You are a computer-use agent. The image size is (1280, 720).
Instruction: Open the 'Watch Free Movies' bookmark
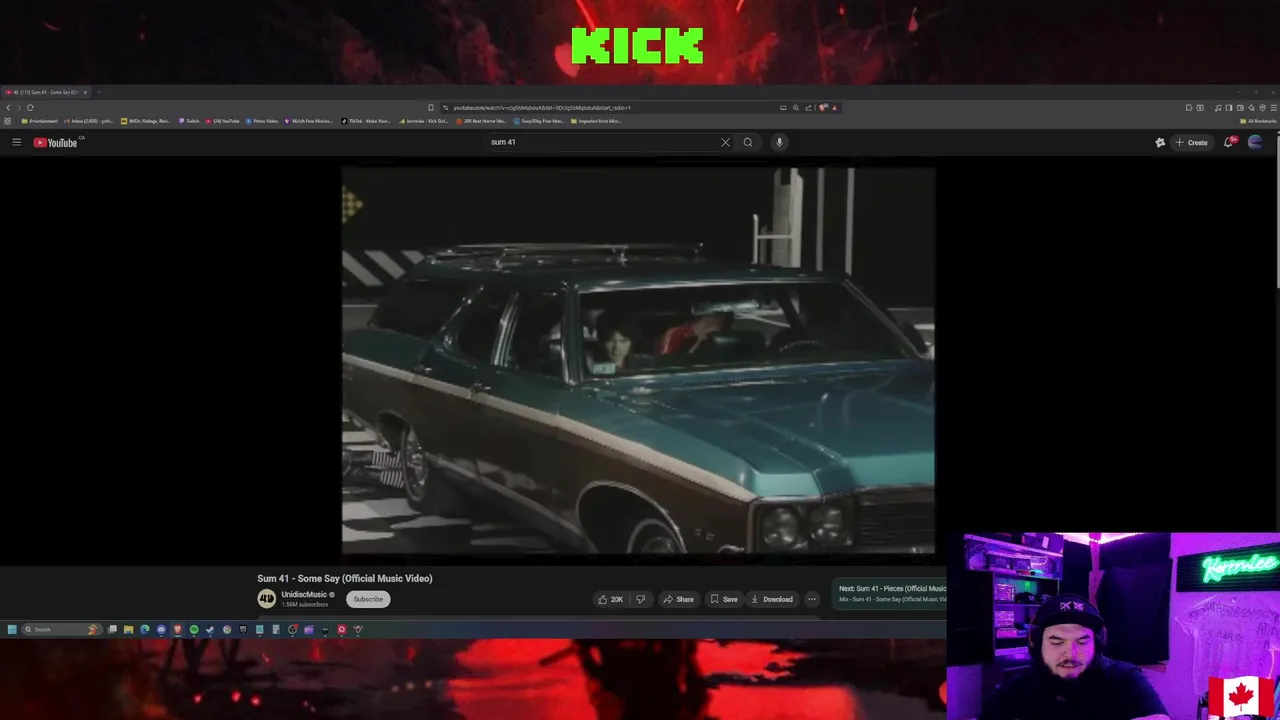tap(309, 121)
